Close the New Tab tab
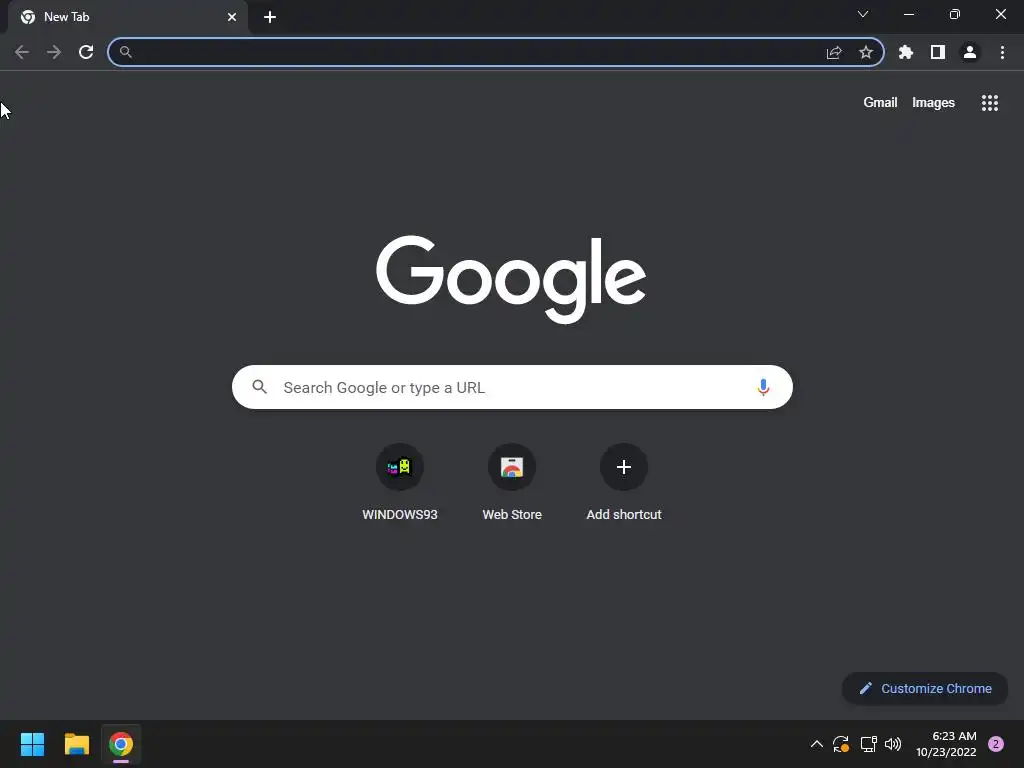Image resolution: width=1024 pixels, height=768 pixels. pos(232,17)
